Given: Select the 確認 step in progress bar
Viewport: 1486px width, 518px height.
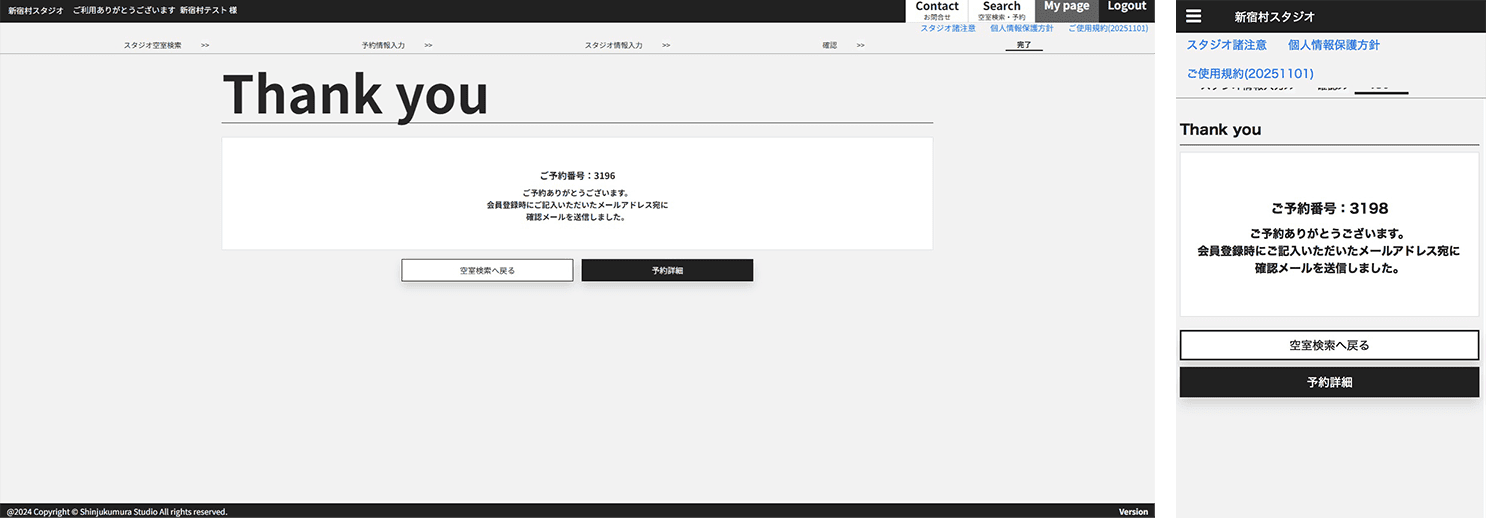Looking at the screenshot, I should [829, 46].
